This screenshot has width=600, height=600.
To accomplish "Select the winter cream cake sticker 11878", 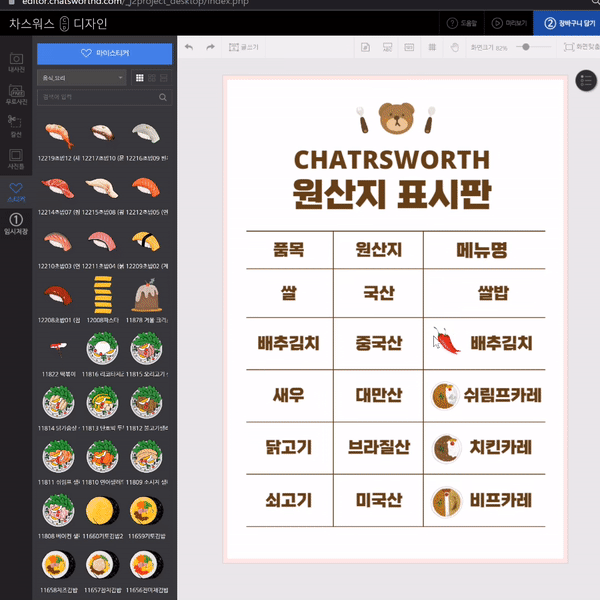I will 147,295.
